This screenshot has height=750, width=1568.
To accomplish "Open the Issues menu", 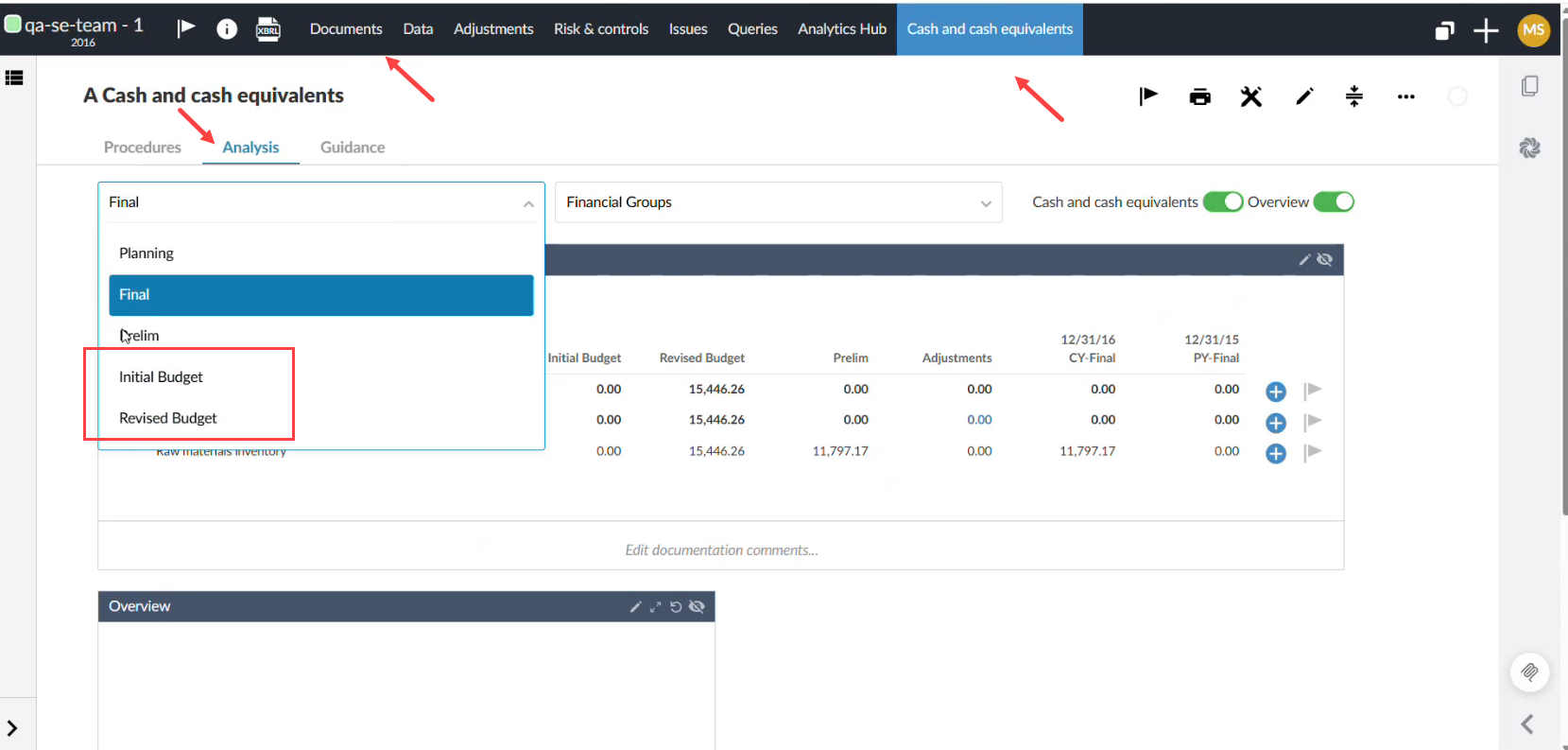I will tap(688, 29).
